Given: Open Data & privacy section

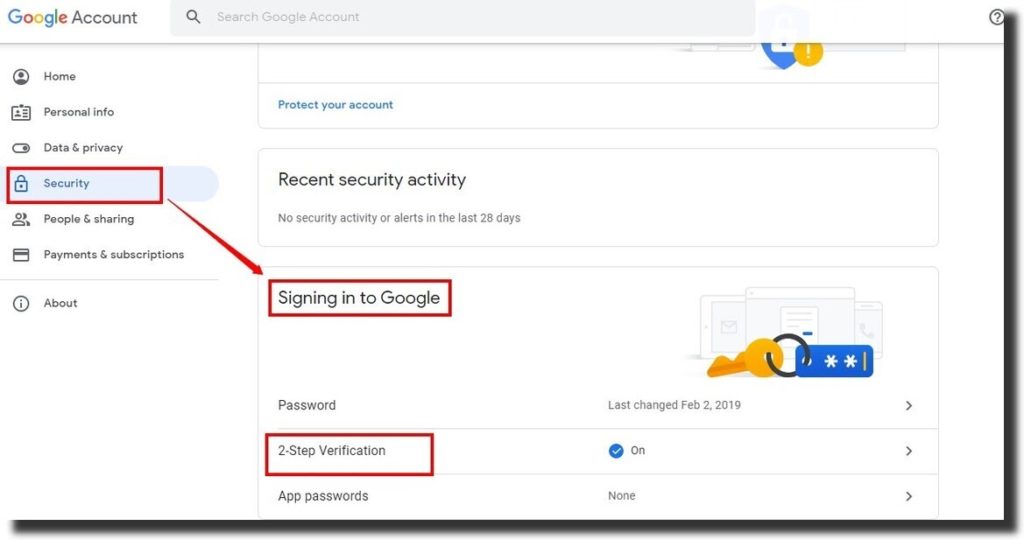Looking at the screenshot, I should tap(83, 148).
